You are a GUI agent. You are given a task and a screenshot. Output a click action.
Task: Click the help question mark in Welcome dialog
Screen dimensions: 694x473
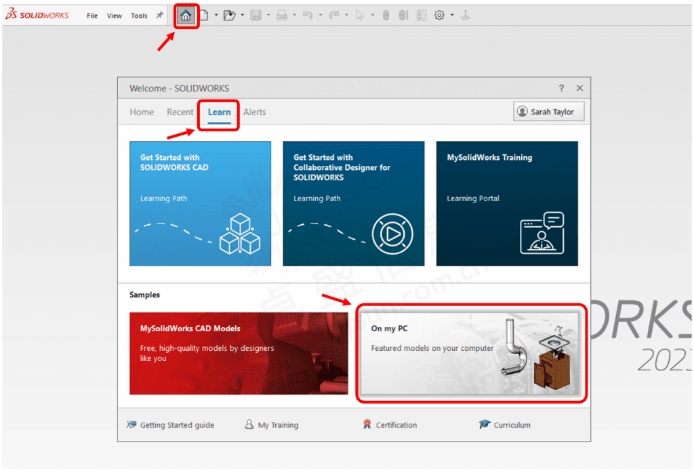pyautogui.click(x=561, y=88)
